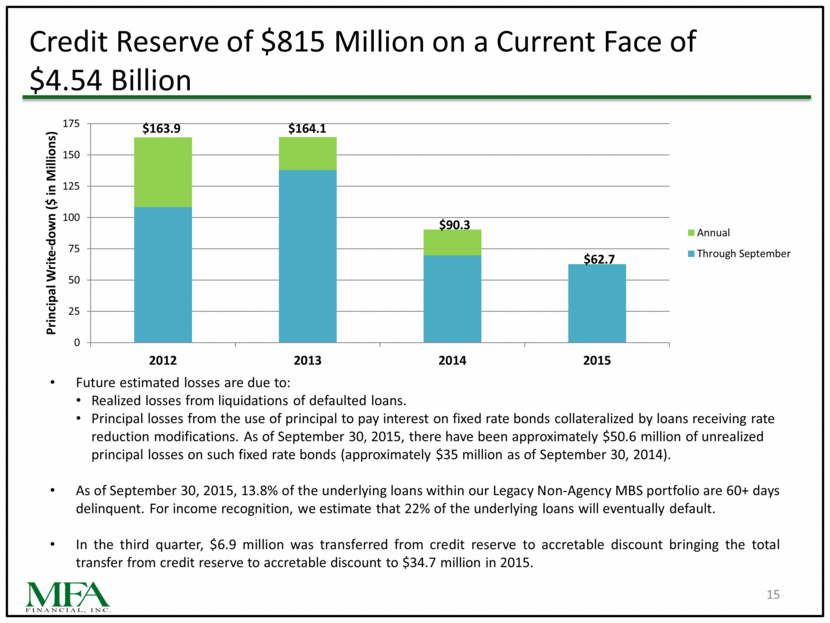Select the 2014 green Annual bar segment
This screenshot has height=623, width=830.
point(453,242)
